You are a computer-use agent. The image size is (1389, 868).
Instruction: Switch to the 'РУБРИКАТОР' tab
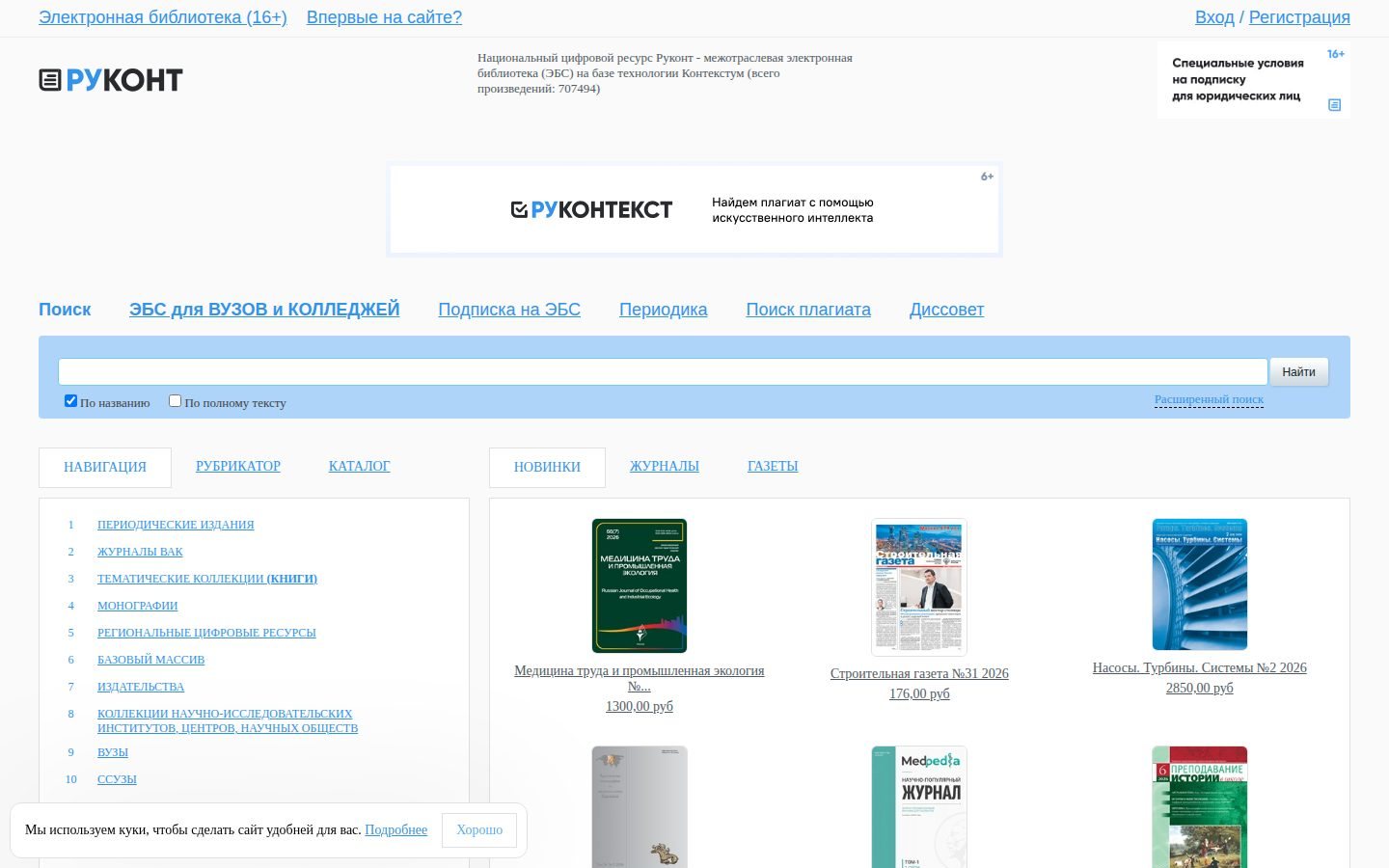[x=238, y=466]
